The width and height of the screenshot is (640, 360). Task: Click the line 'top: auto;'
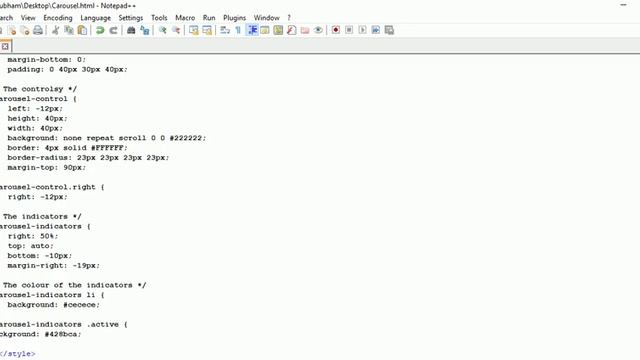[30, 246]
